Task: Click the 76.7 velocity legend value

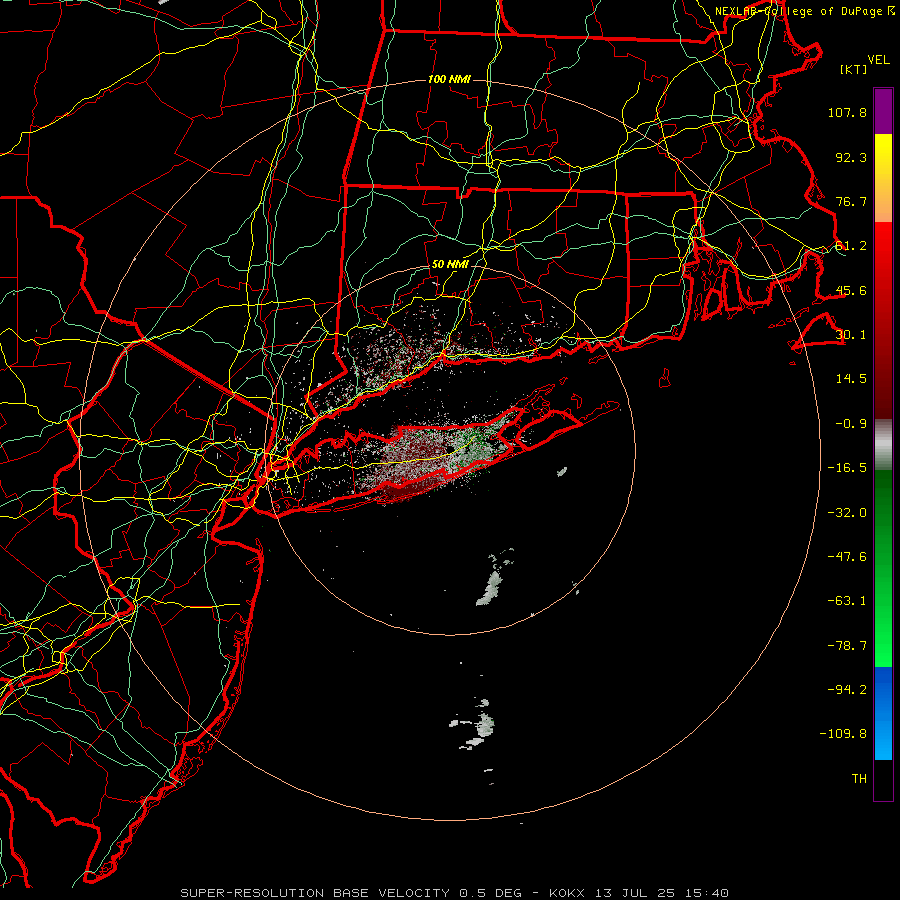Action: tap(851, 201)
